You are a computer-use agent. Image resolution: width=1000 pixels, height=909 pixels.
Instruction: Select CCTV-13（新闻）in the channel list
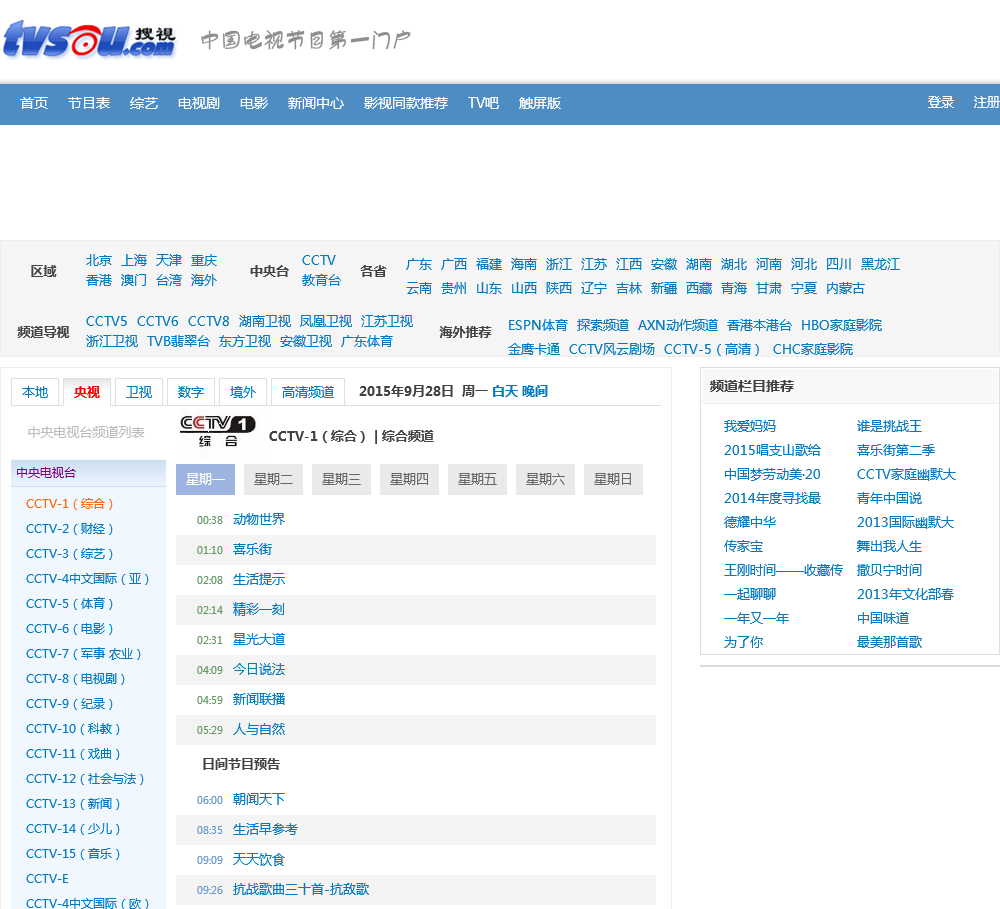click(x=73, y=804)
